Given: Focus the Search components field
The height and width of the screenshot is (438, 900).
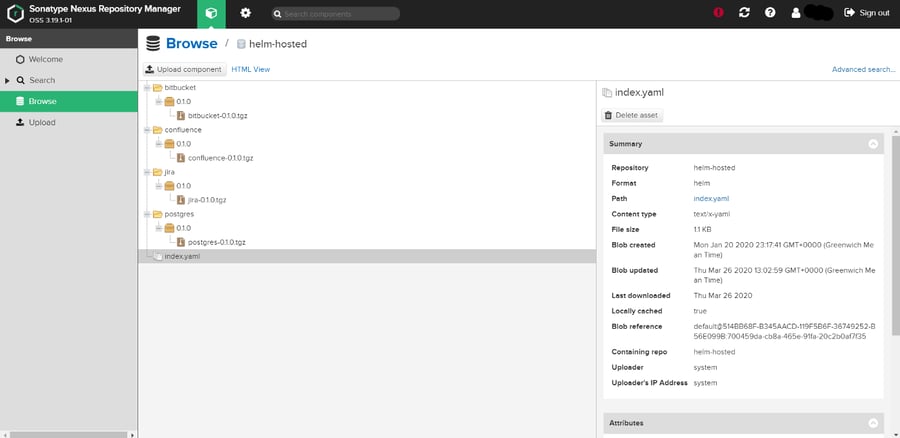Looking at the screenshot, I should [336, 14].
